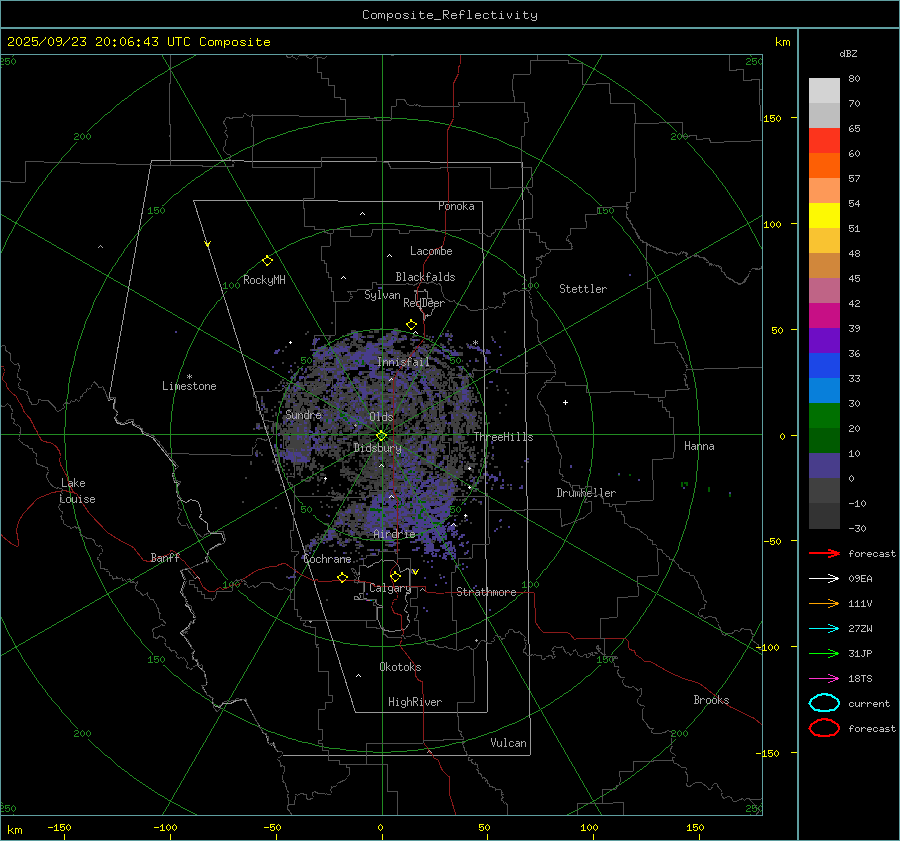Click the green 31JP arrow legend icon
The width and height of the screenshot is (900, 841).
[823, 653]
